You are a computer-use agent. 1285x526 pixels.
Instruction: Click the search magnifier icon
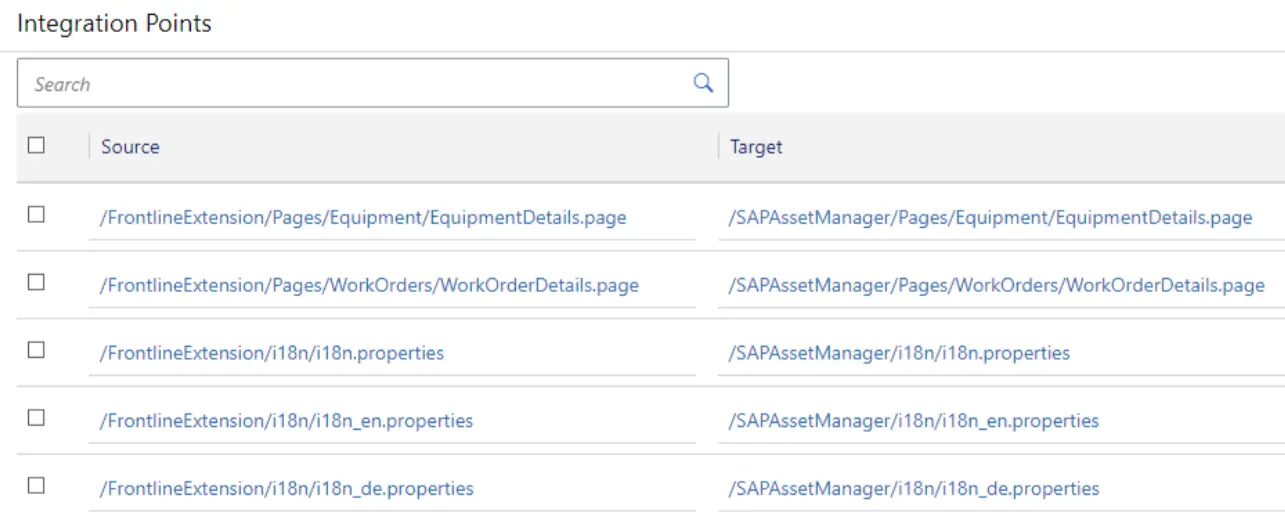703,83
